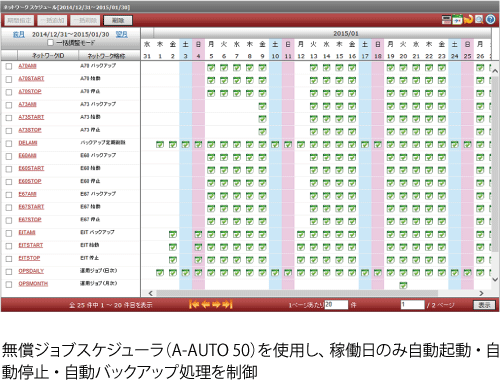Viewport: 501px width, 384px height.
Task: Click the 削除 button in toolbar
Action: (x=118, y=20)
